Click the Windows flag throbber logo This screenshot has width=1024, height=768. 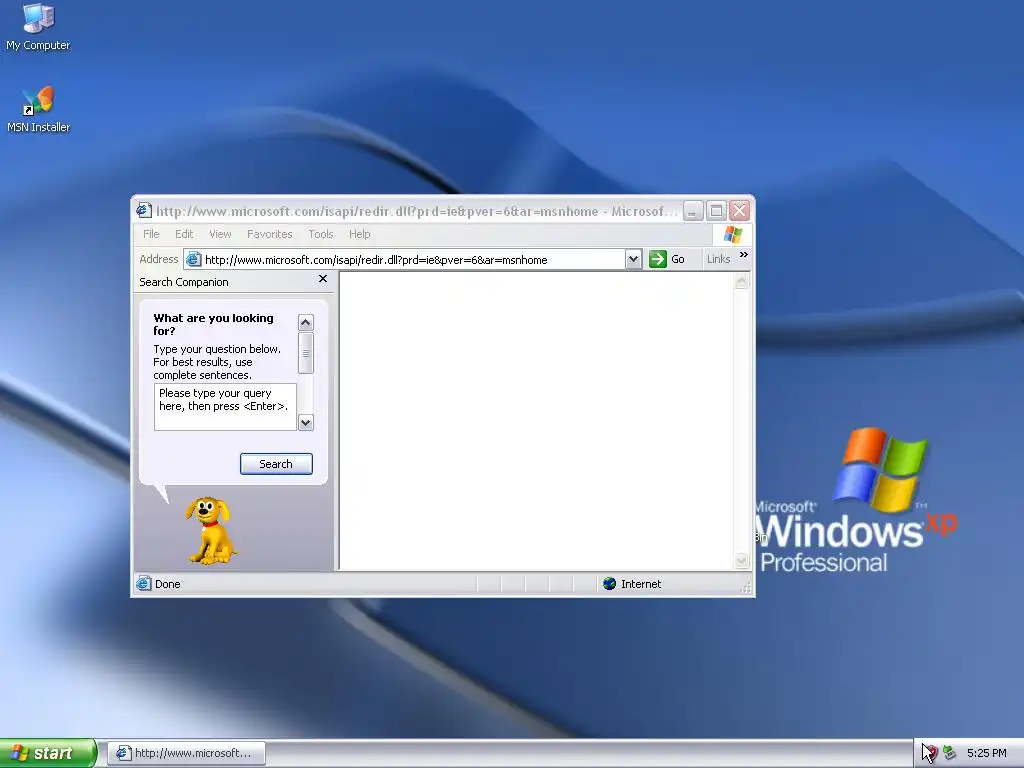pyautogui.click(x=732, y=234)
